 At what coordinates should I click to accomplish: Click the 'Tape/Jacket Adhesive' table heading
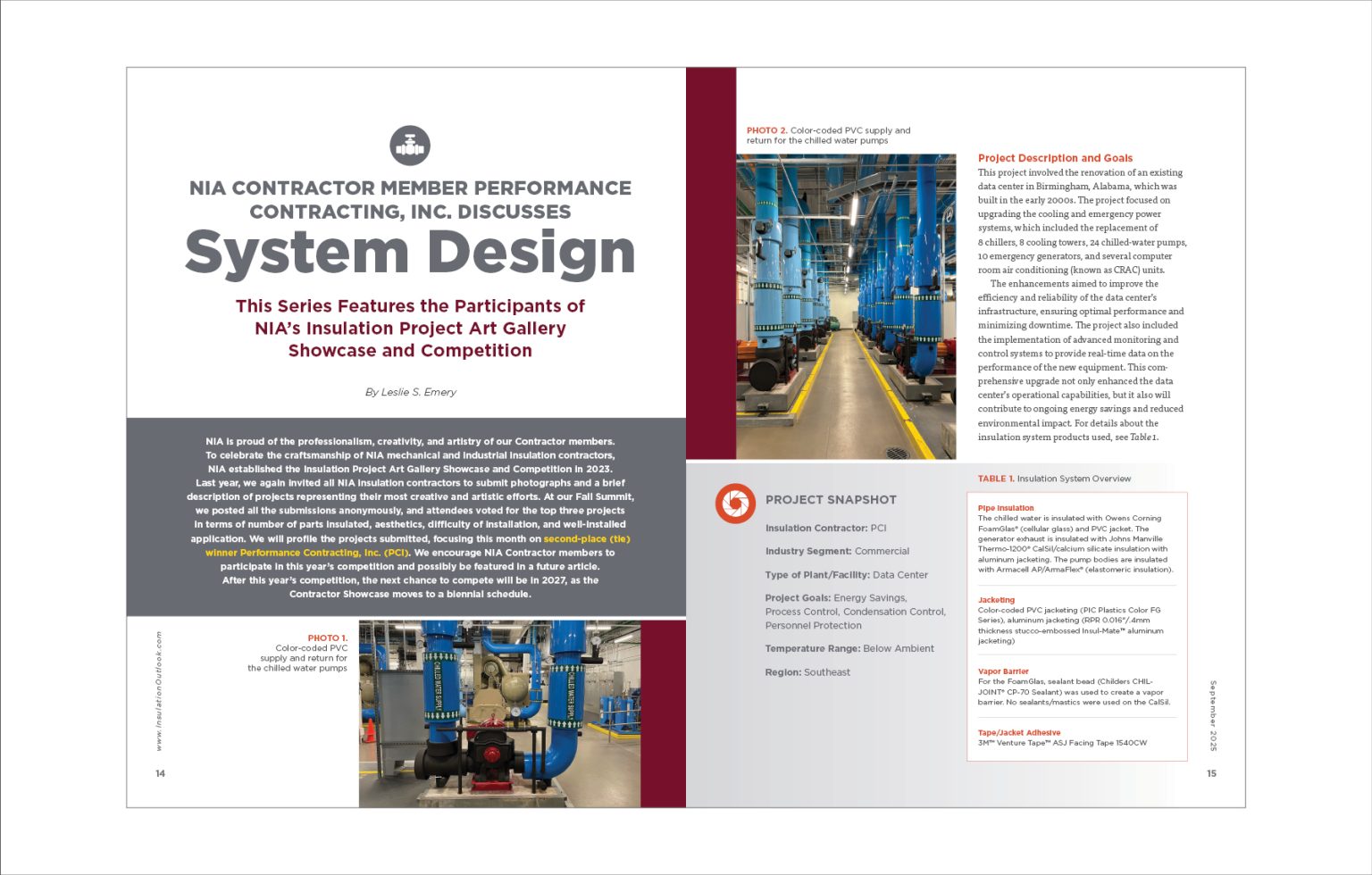[1019, 732]
